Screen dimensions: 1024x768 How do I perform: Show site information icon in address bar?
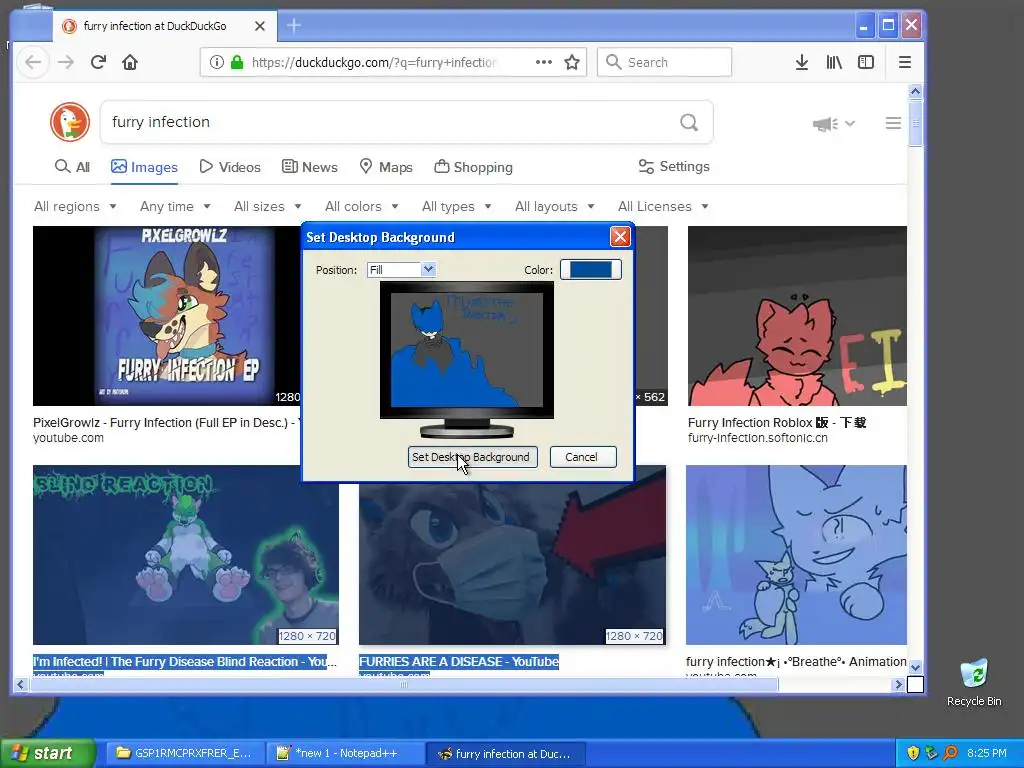pos(217,62)
